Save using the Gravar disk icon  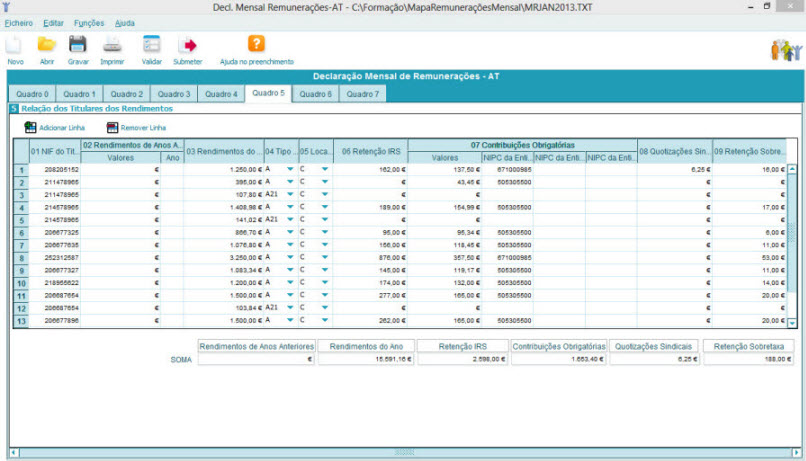tap(78, 45)
